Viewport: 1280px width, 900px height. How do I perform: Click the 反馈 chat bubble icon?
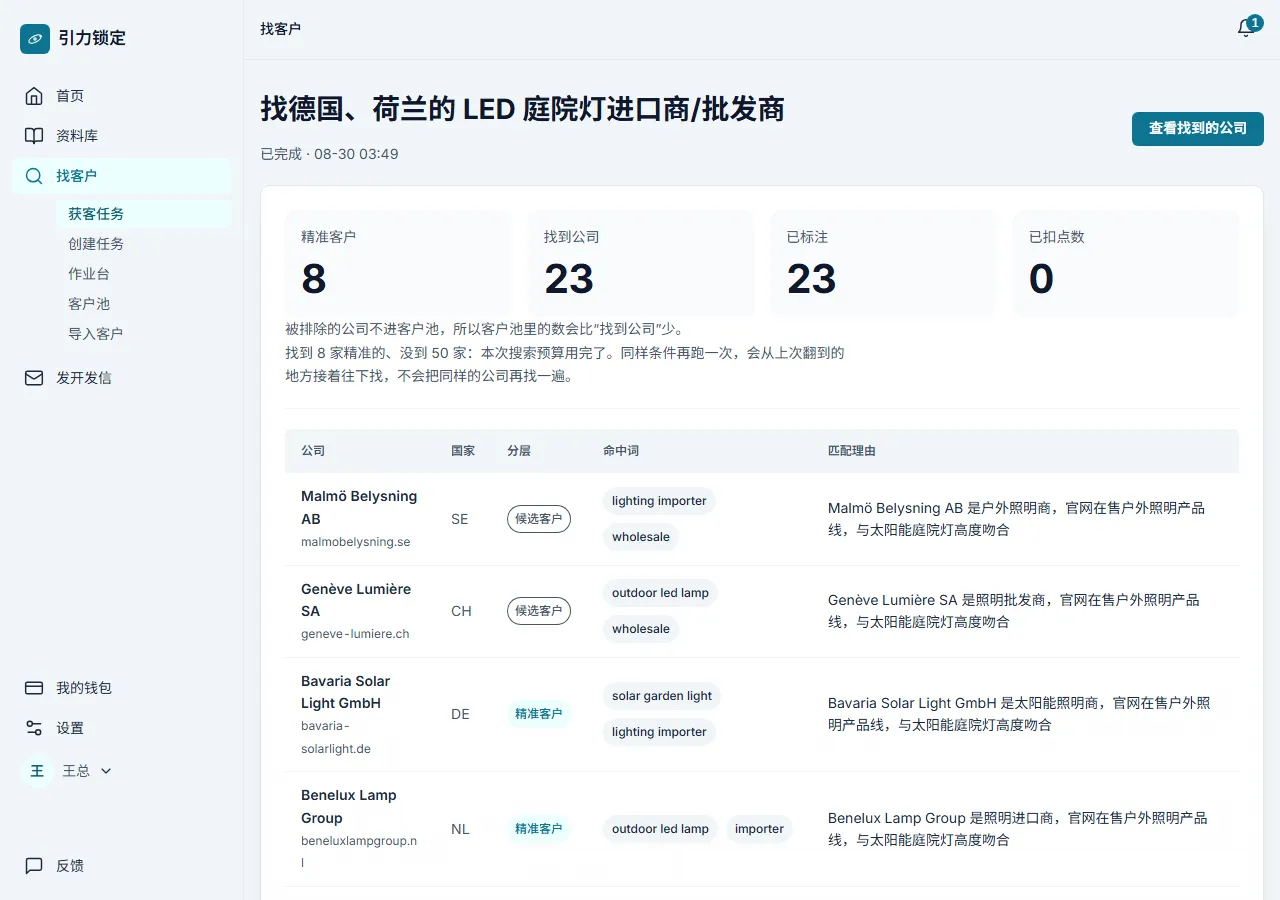click(x=34, y=866)
